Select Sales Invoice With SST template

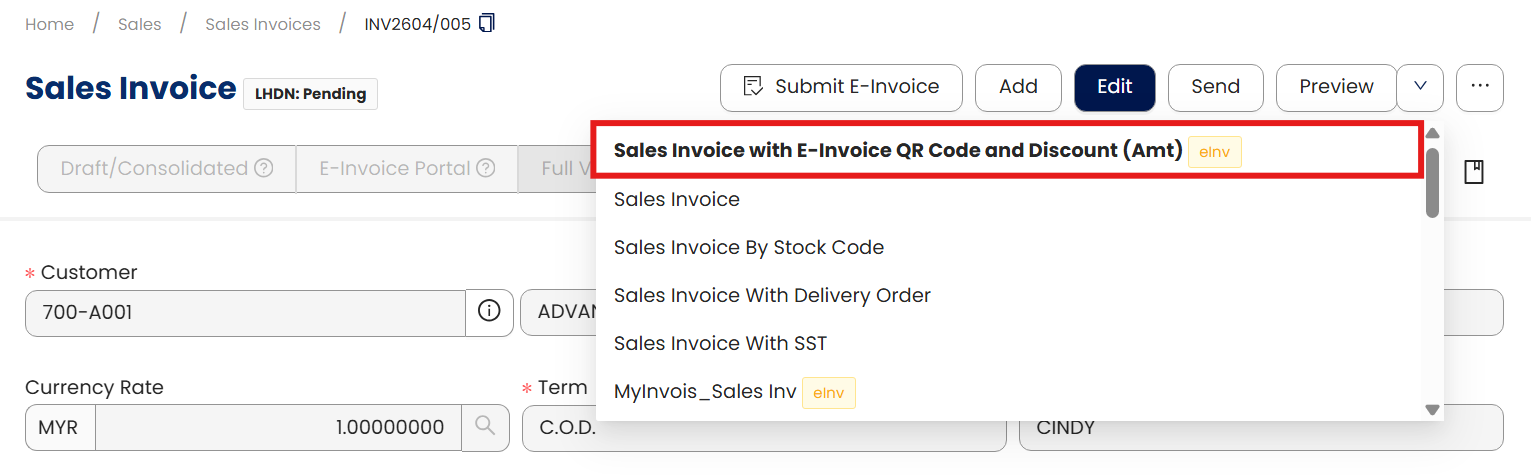pyautogui.click(x=720, y=344)
